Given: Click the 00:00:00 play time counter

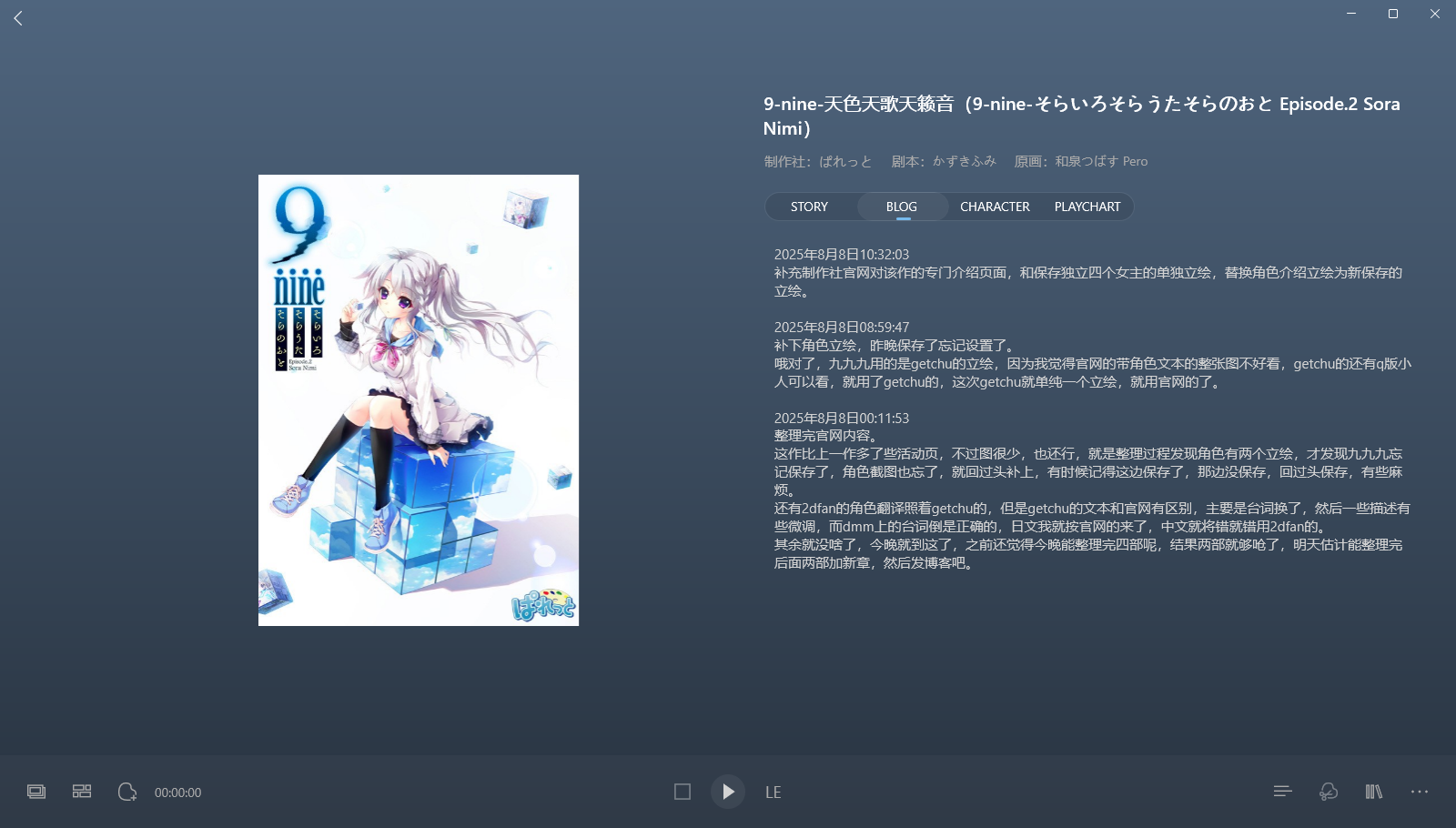Looking at the screenshot, I should [178, 793].
